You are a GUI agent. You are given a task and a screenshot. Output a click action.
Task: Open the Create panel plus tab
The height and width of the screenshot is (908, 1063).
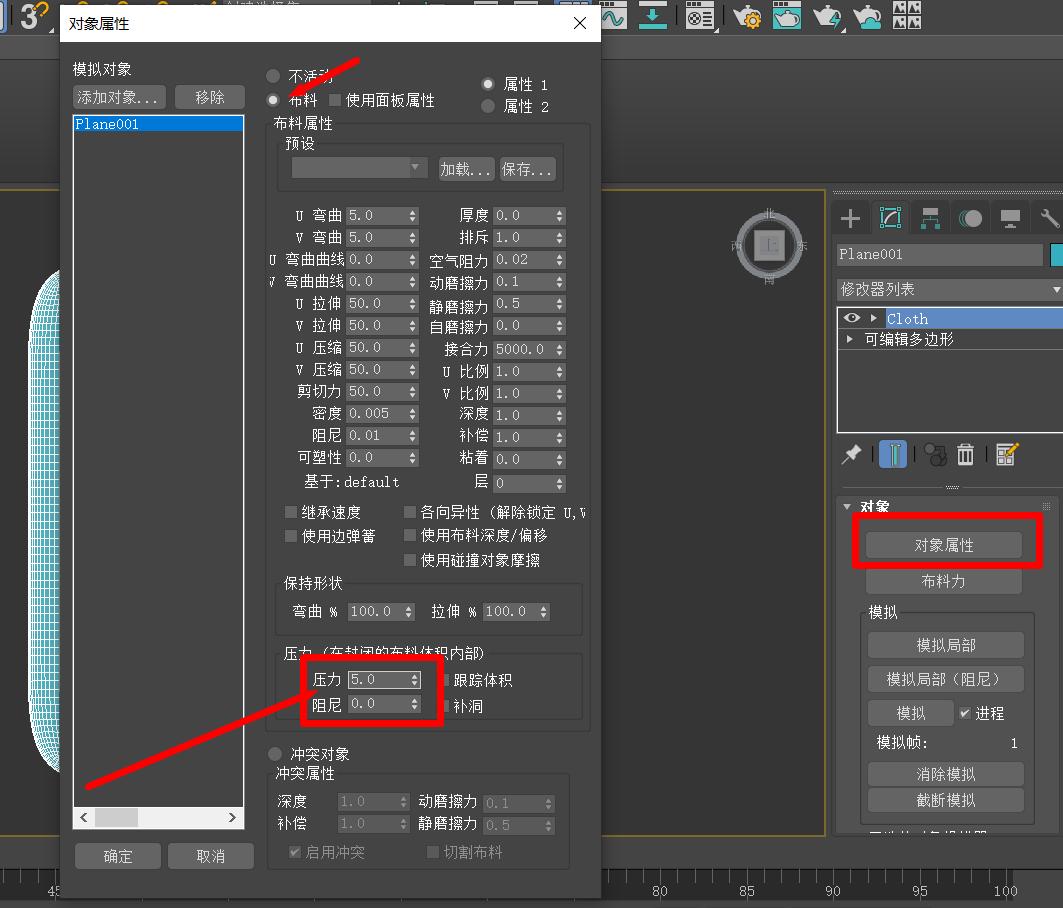(850, 218)
